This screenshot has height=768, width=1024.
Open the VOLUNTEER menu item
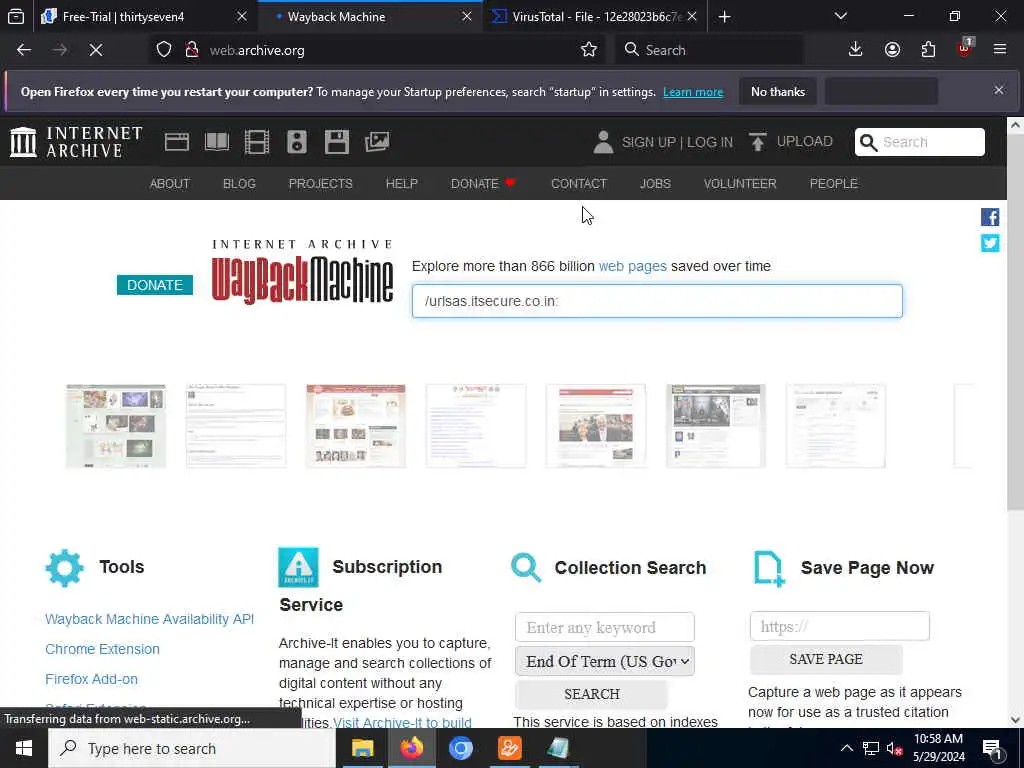coord(740,184)
